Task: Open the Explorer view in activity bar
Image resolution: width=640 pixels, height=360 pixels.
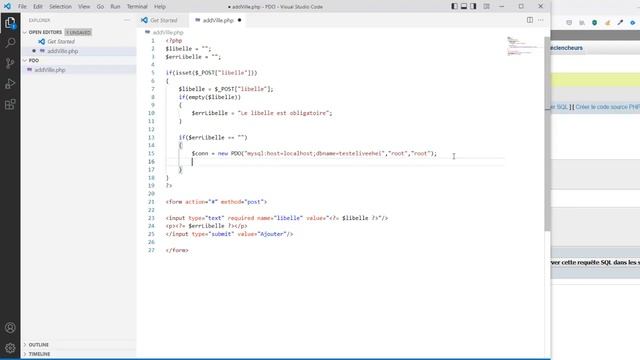Action: coord(10,23)
